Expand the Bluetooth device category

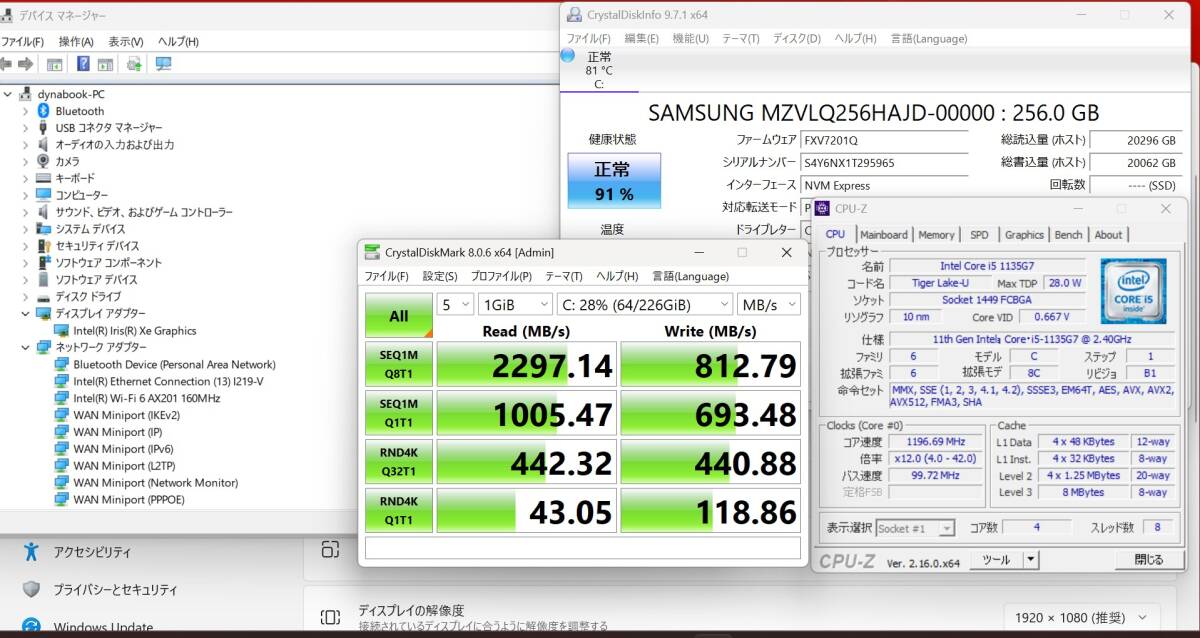pyautogui.click(x=26, y=110)
